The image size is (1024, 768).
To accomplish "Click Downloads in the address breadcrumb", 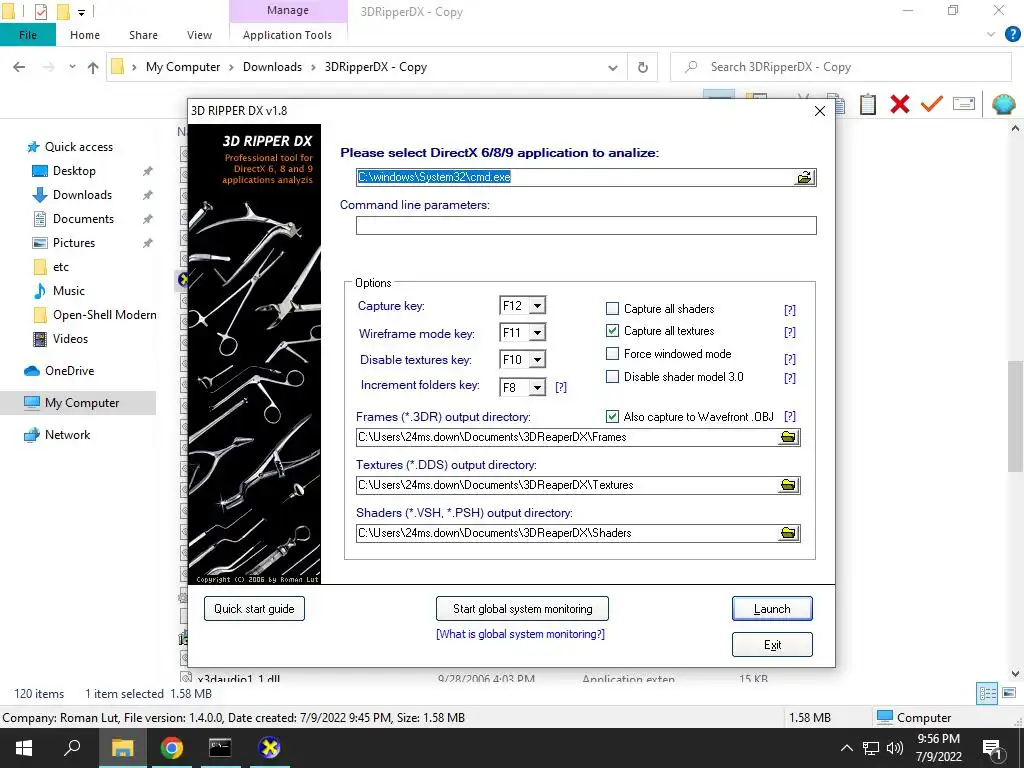I will 272,67.
